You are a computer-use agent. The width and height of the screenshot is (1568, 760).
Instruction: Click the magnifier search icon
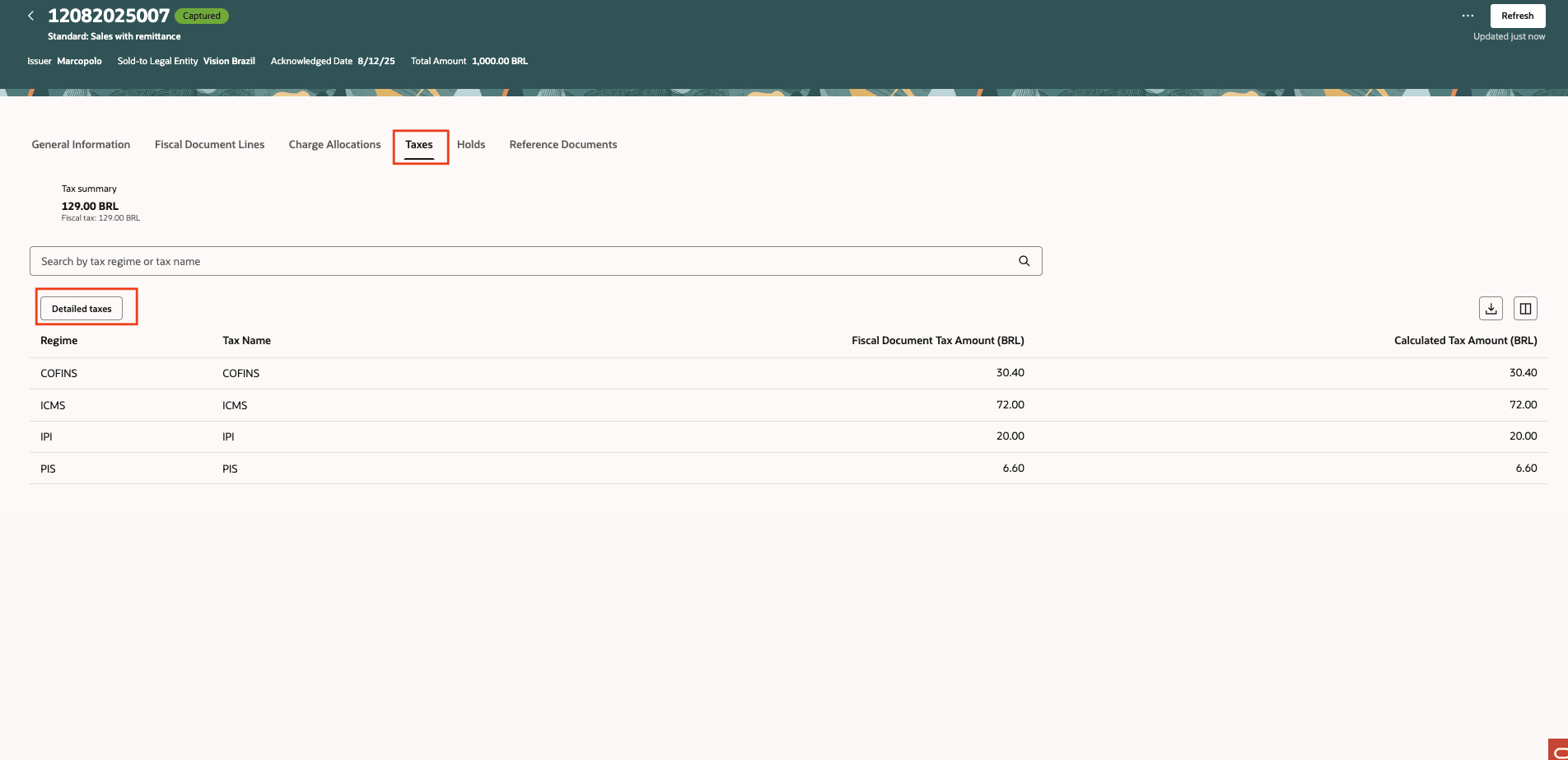coord(1024,261)
